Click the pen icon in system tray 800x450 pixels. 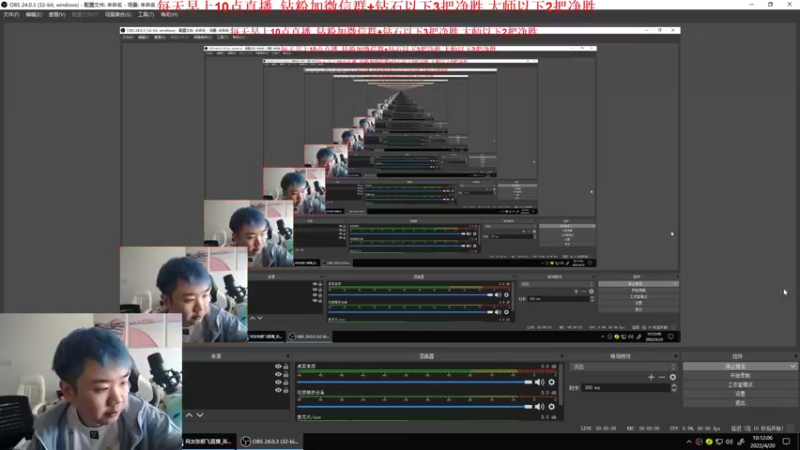(x=741, y=442)
